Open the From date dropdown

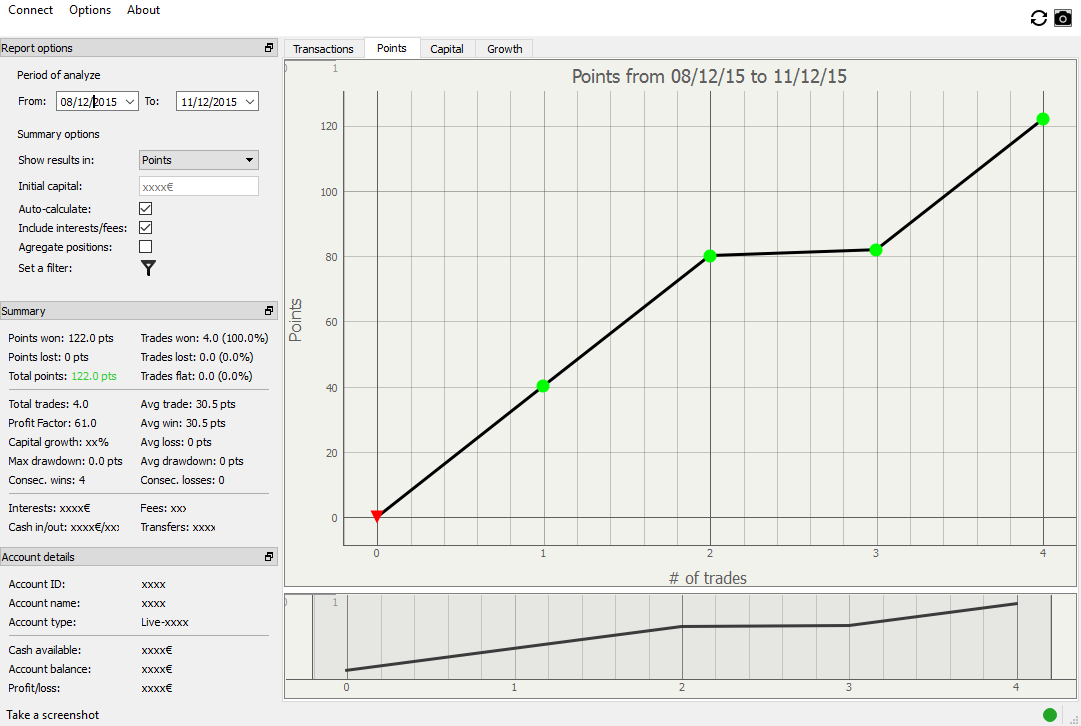[130, 101]
